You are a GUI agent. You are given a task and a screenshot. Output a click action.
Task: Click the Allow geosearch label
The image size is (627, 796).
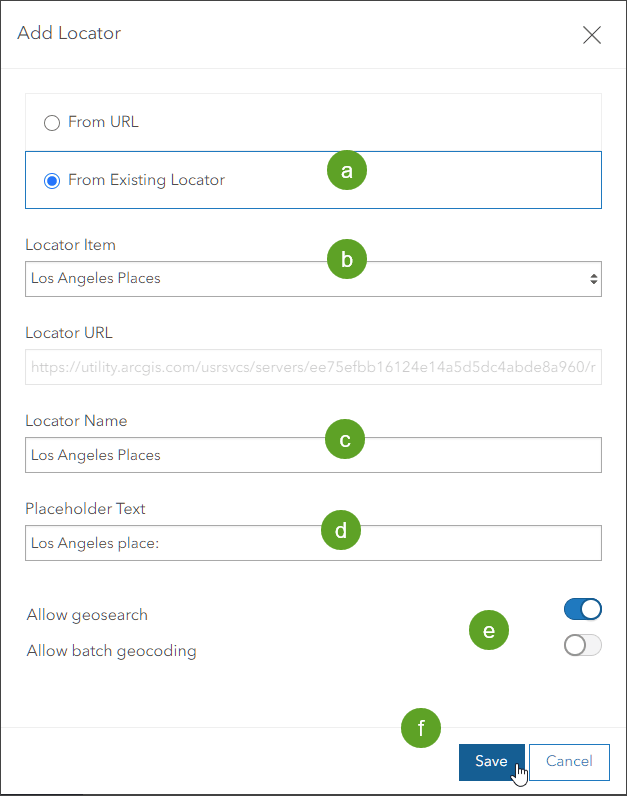pos(87,615)
